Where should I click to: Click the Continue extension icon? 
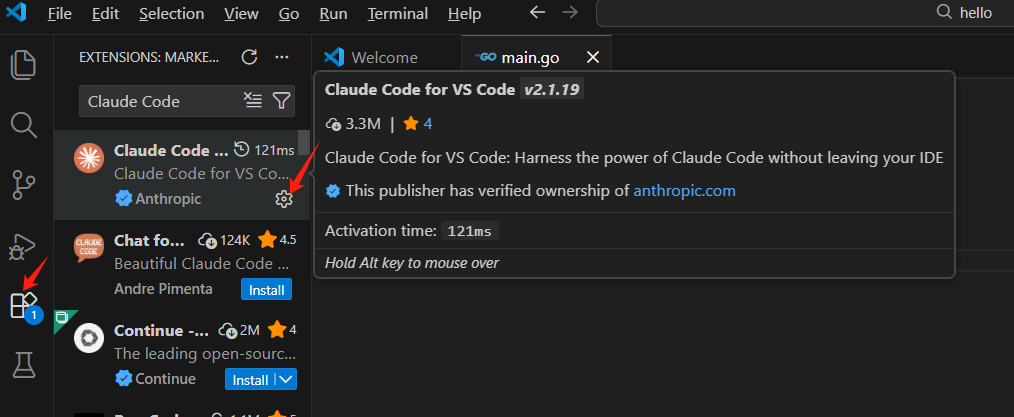pos(89,337)
